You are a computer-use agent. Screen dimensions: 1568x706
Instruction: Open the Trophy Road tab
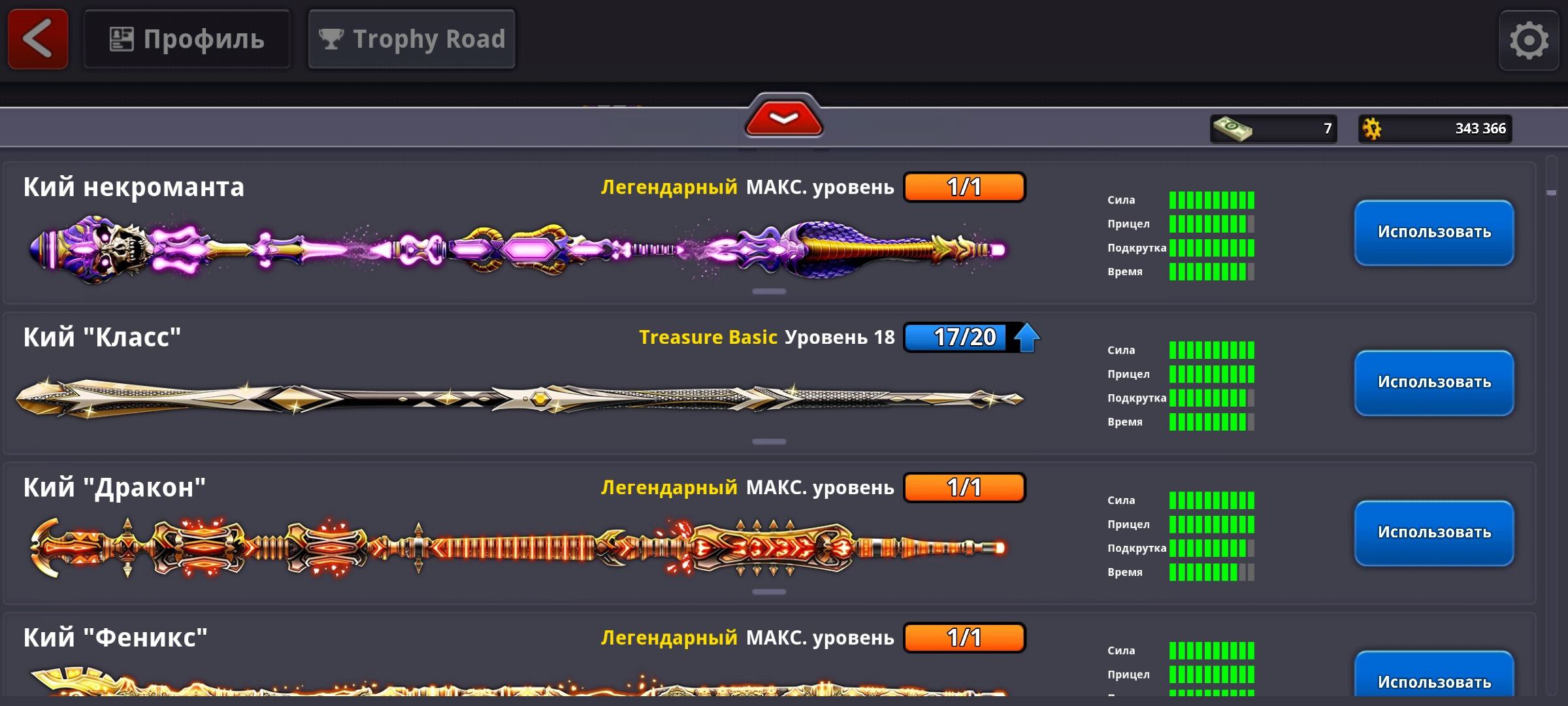pos(412,39)
